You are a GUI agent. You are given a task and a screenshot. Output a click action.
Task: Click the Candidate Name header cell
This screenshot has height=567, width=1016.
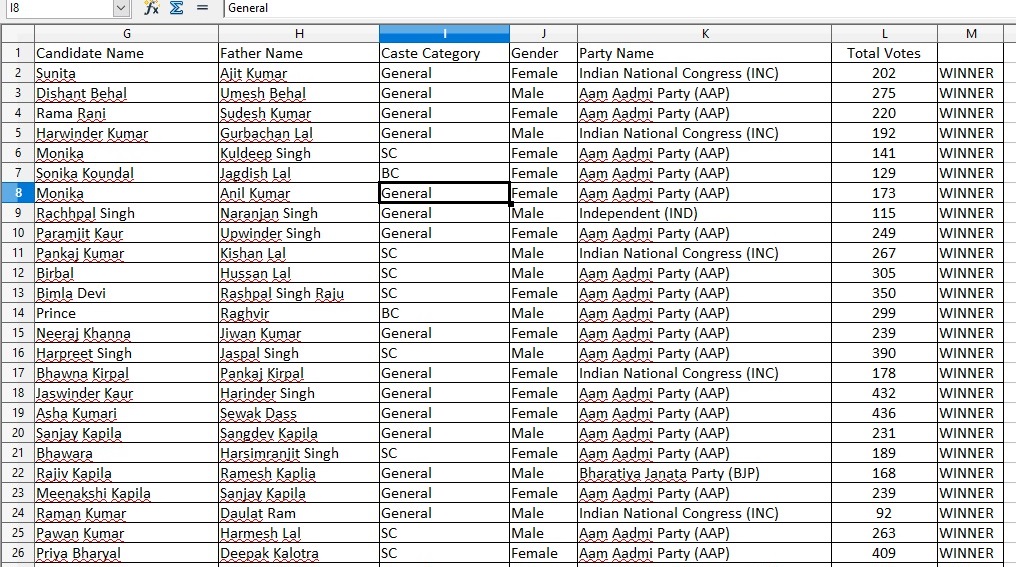coord(126,53)
